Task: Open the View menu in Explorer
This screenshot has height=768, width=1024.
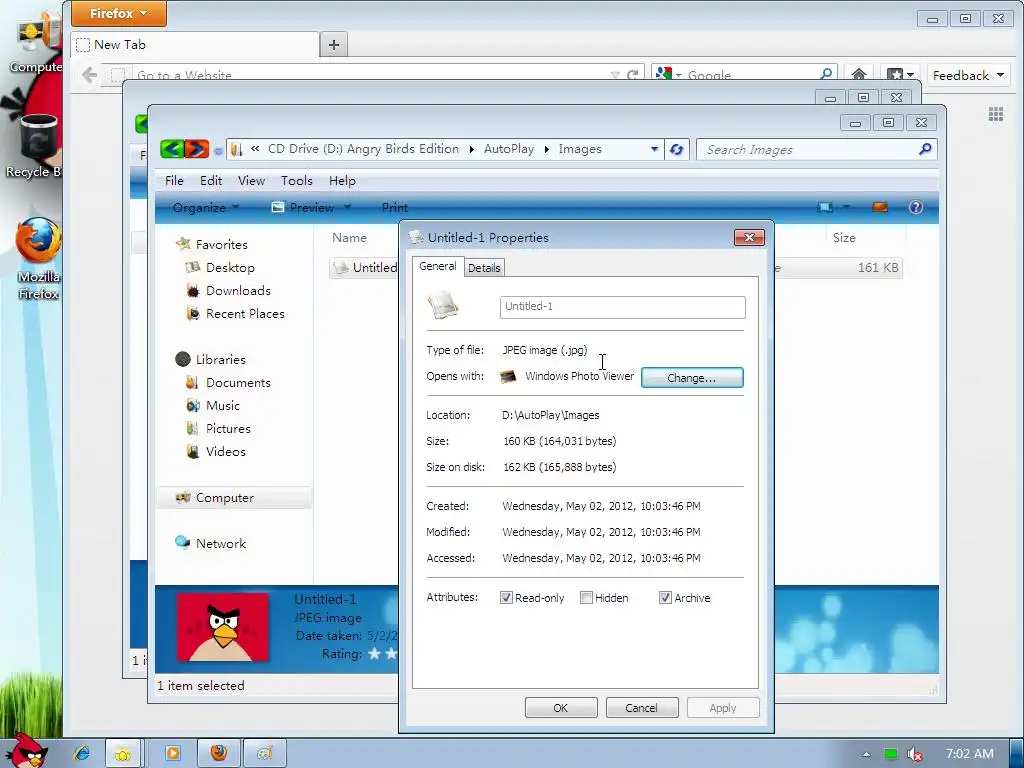Action: coord(251,181)
